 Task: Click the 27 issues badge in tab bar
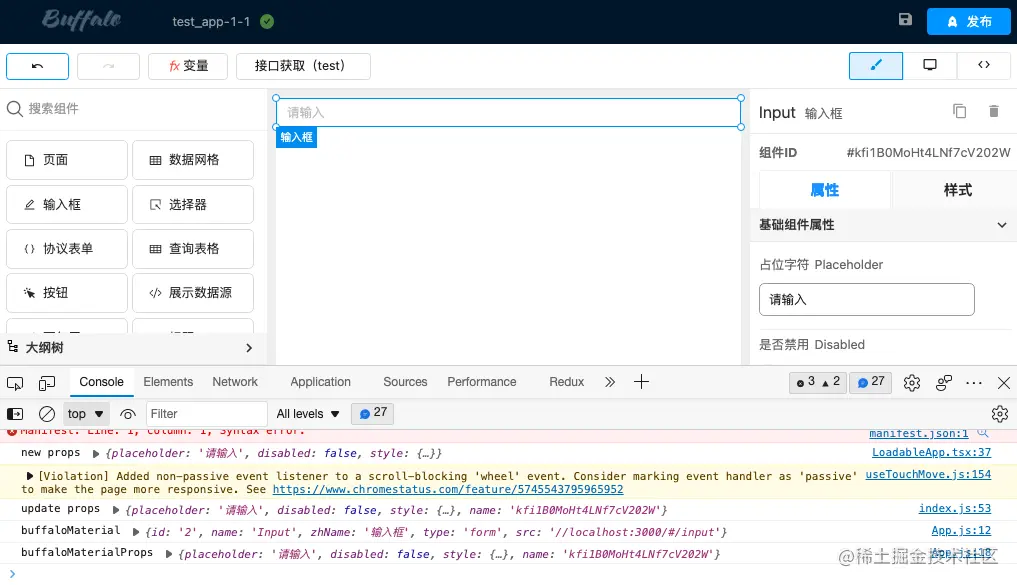pos(870,383)
